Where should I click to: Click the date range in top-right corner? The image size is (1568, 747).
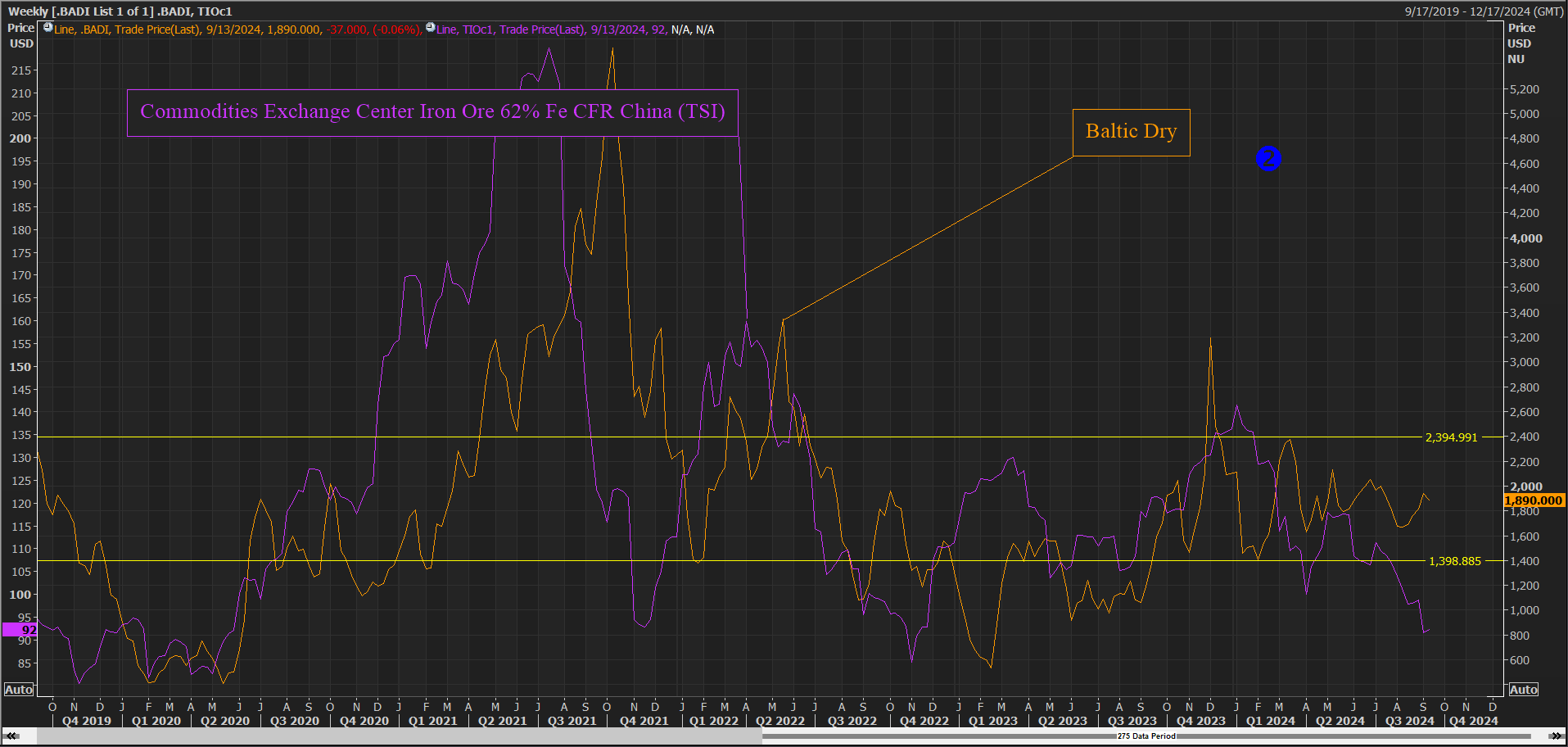1484,11
